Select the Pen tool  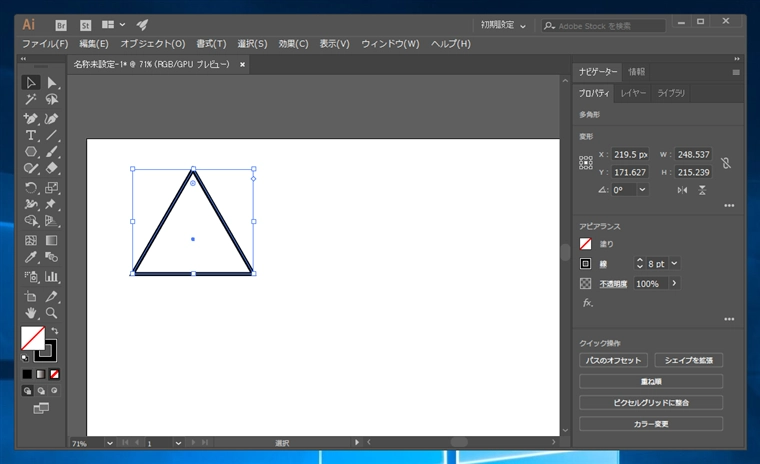click(31, 118)
